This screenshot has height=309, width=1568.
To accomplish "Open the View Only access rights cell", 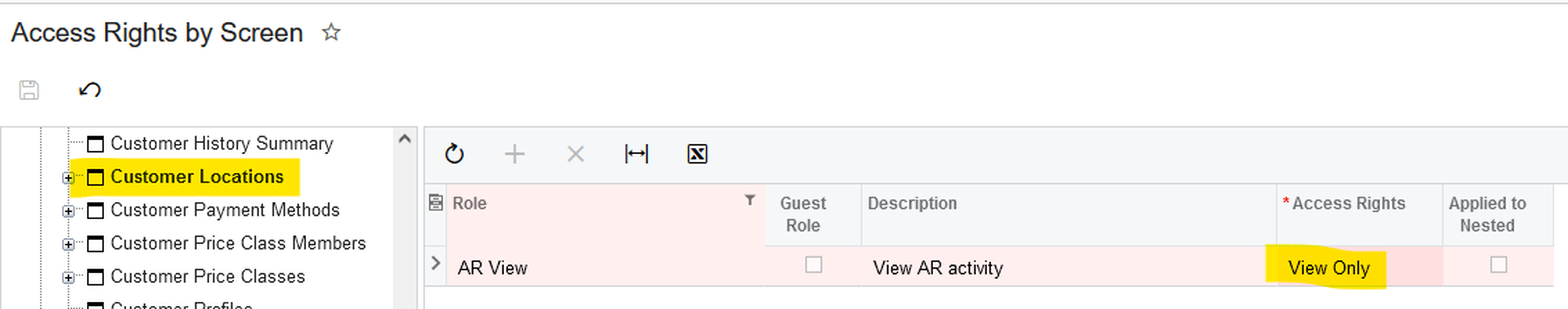I will click(1328, 268).
